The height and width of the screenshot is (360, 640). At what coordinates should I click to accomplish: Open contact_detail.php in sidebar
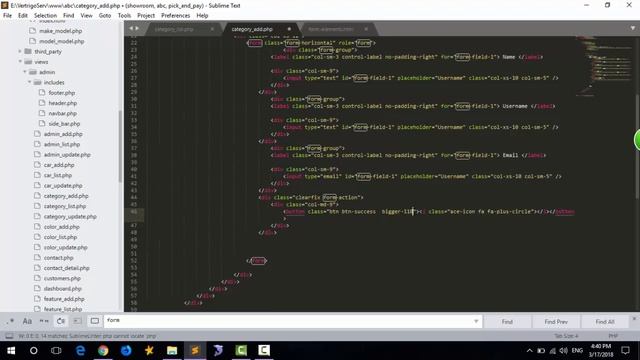pyautogui.click(x=67, y=268)
